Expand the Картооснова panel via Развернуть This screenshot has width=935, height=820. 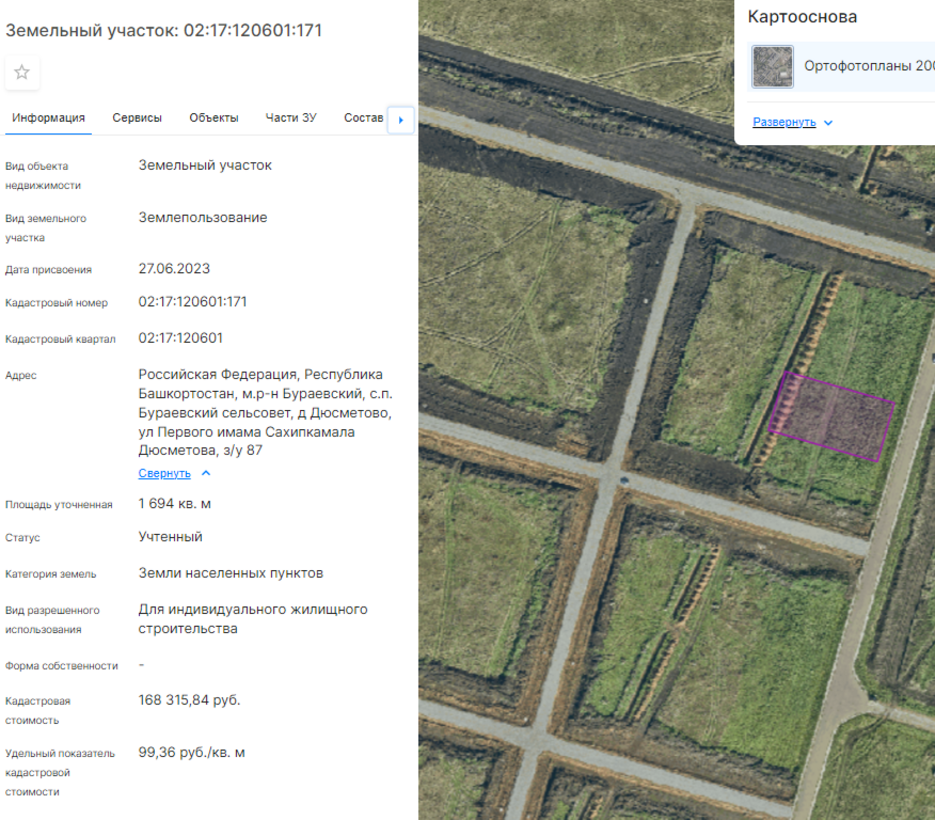(784, 123)
